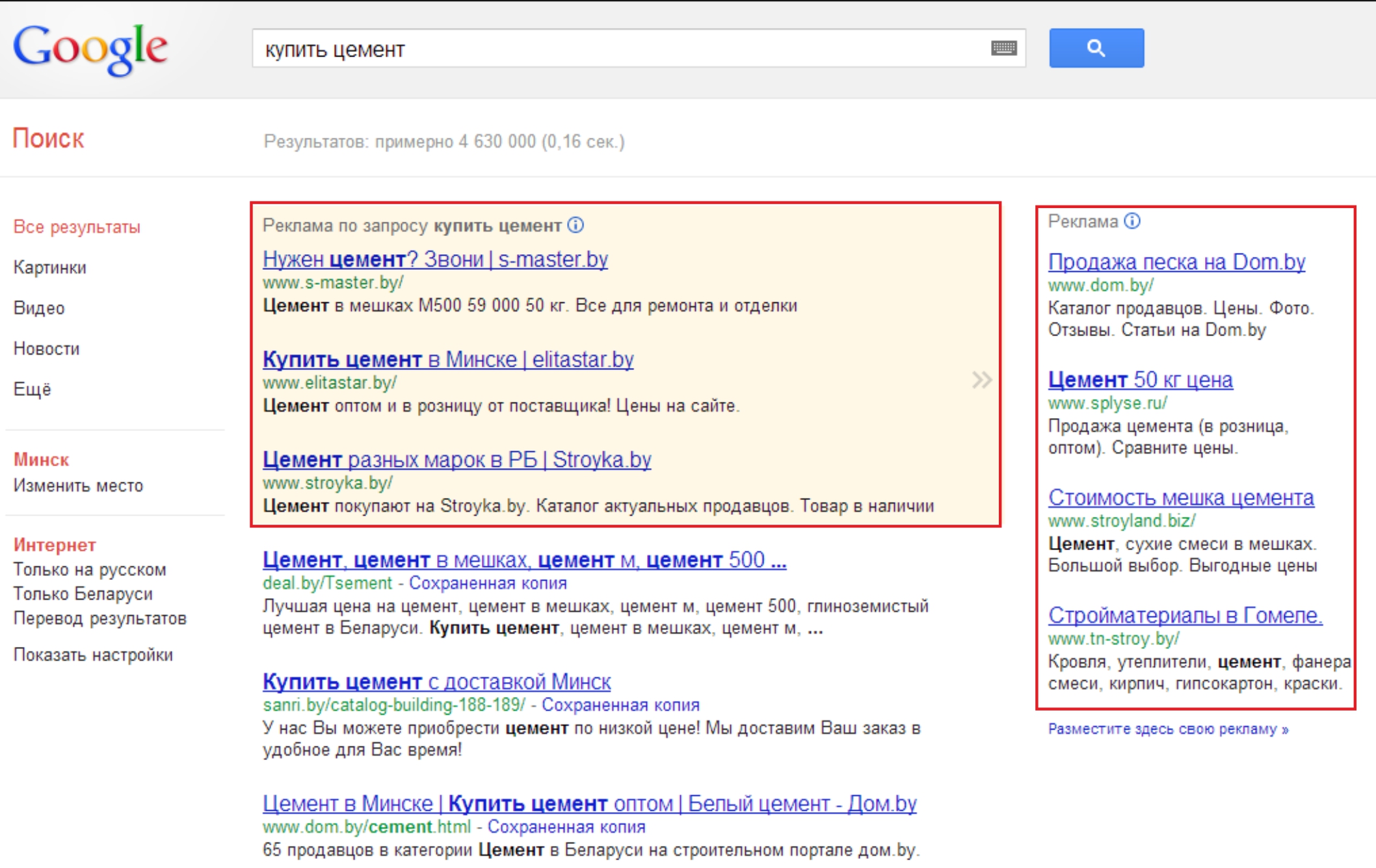Click www.stroyka.by/ green URL

(x=328, y=483)
